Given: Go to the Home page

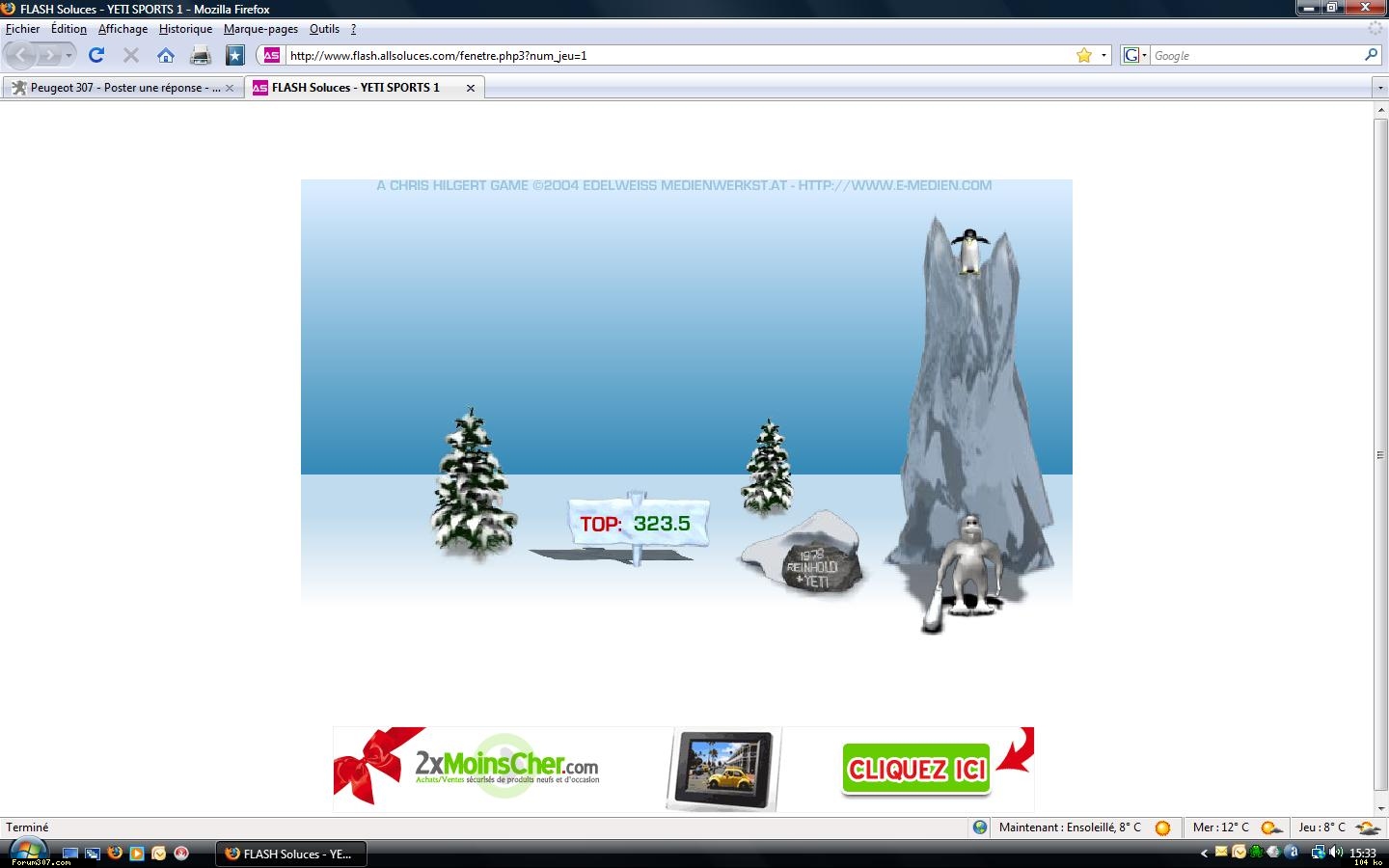Looking at the screenshot, I should pos(166,55).
